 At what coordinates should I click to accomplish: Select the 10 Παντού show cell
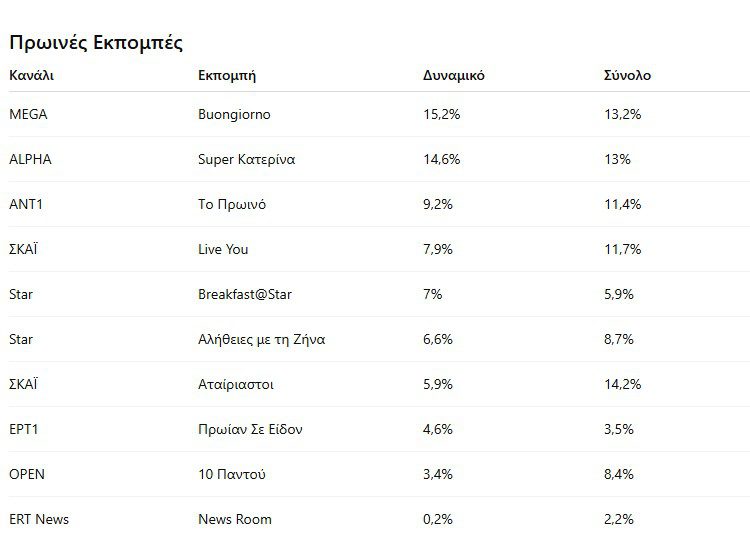tap(232, 474)
